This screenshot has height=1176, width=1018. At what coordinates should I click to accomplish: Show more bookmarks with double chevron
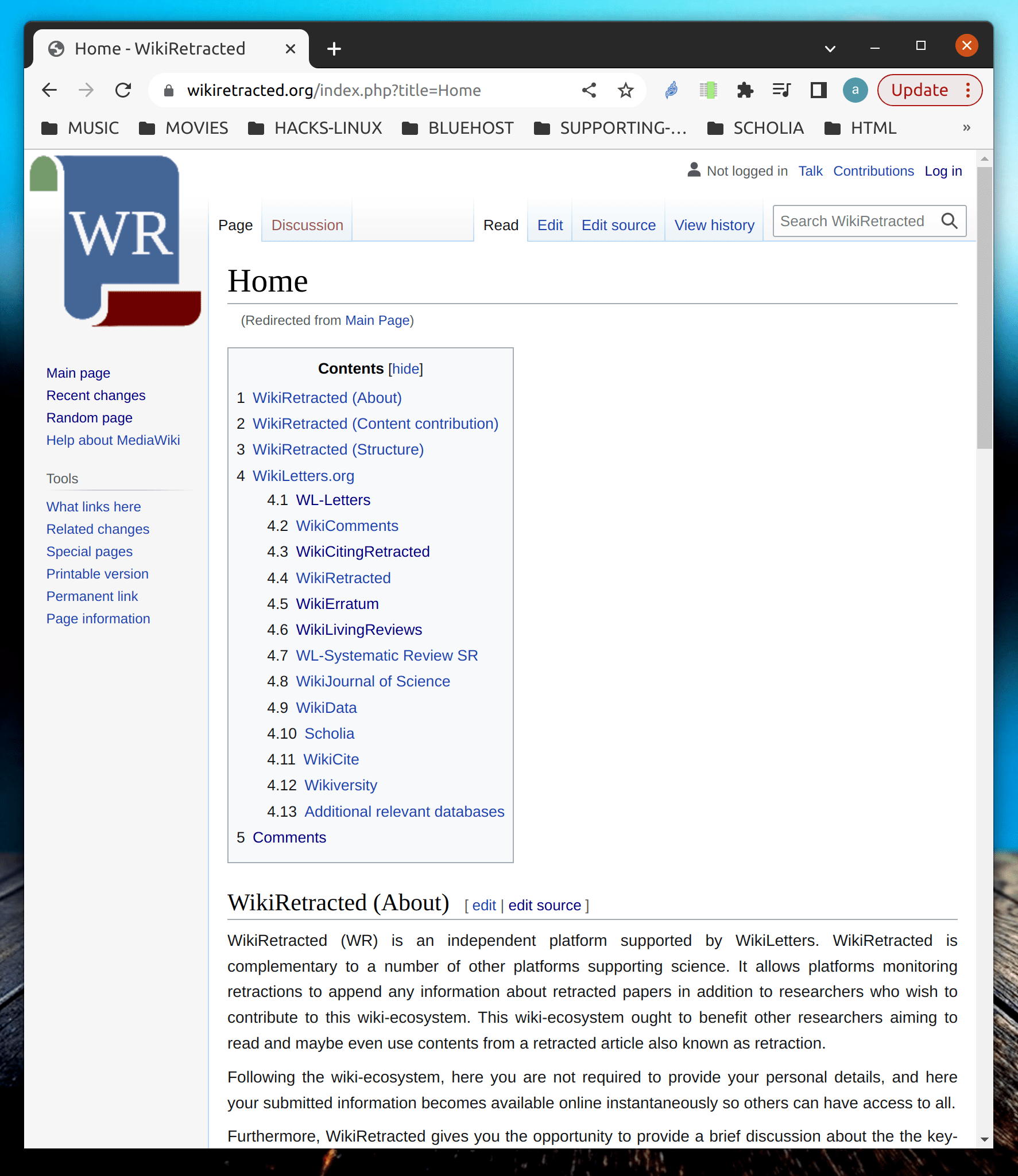pos(967,127)
